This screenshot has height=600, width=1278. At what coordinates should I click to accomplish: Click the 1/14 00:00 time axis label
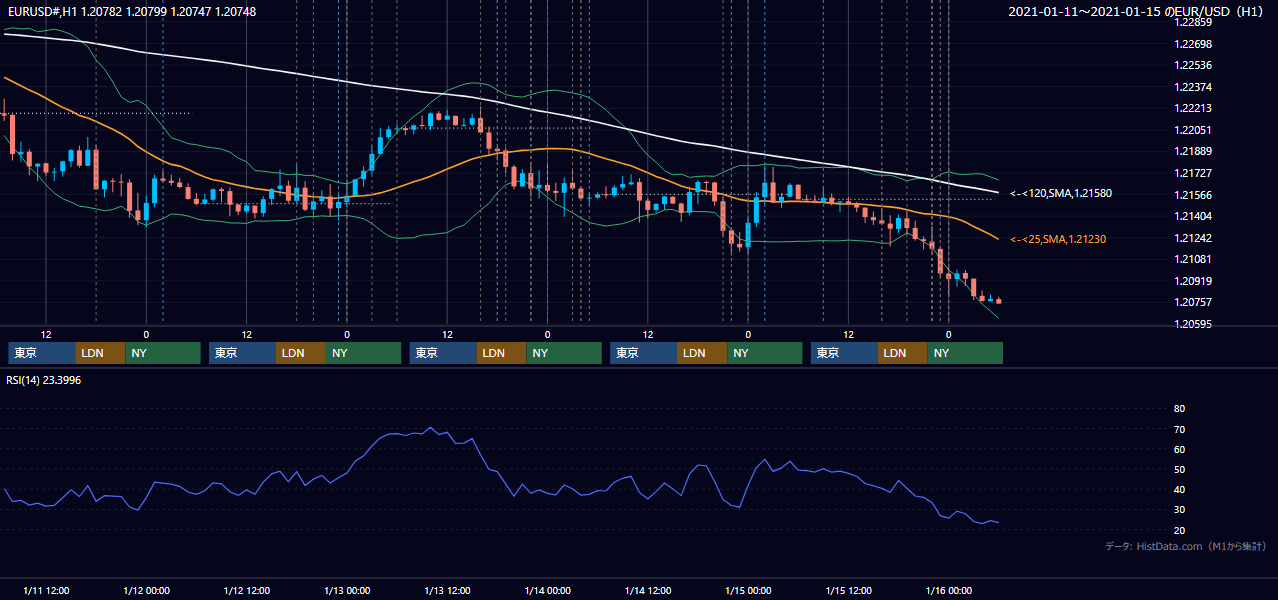[547, 590]
